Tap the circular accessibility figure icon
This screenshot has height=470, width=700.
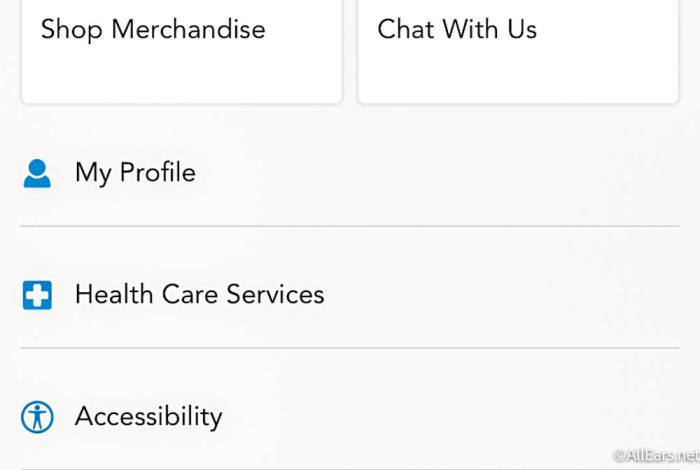tap(37, 417)
